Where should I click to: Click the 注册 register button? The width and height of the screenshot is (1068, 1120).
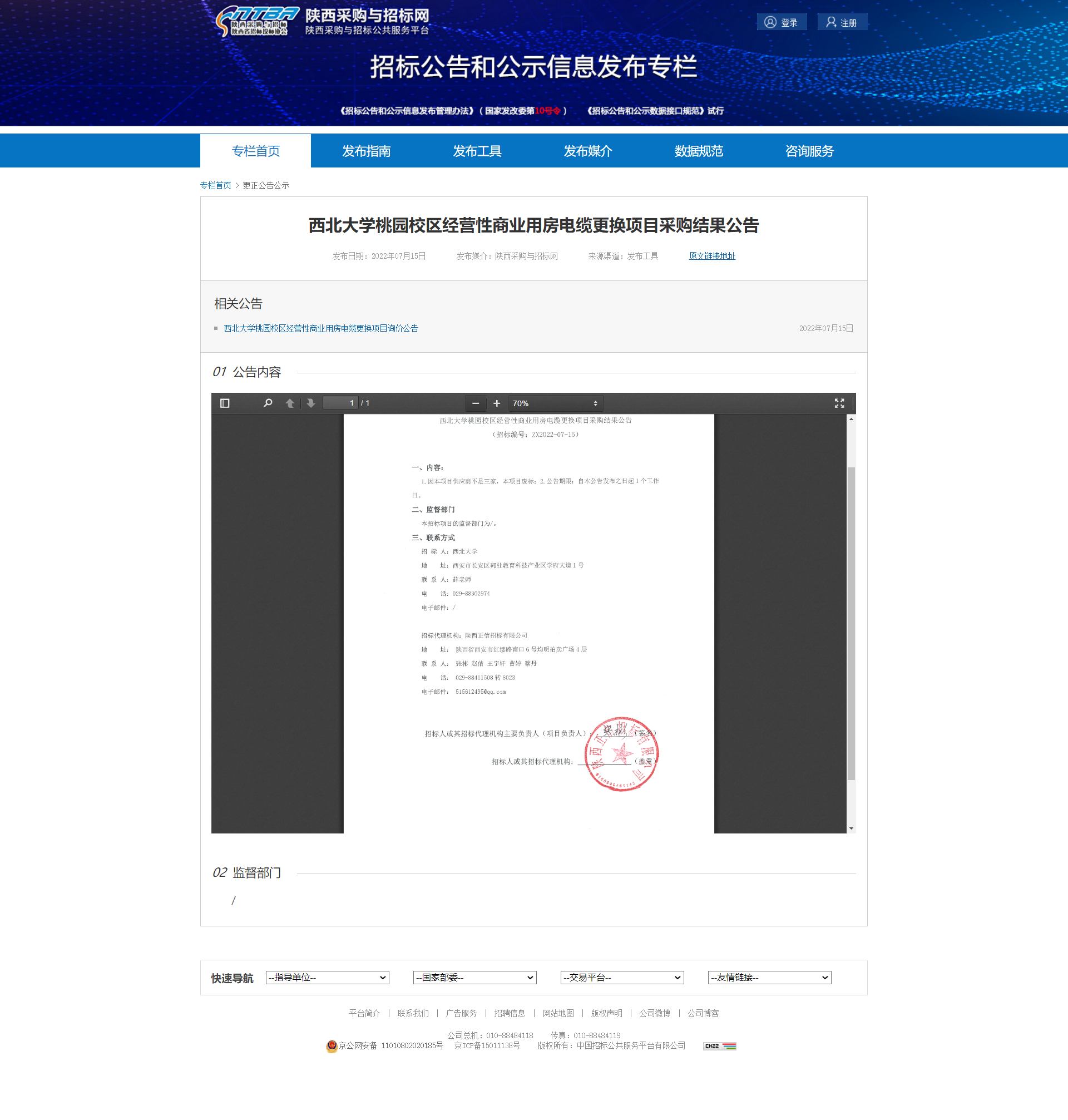[842, 22]
